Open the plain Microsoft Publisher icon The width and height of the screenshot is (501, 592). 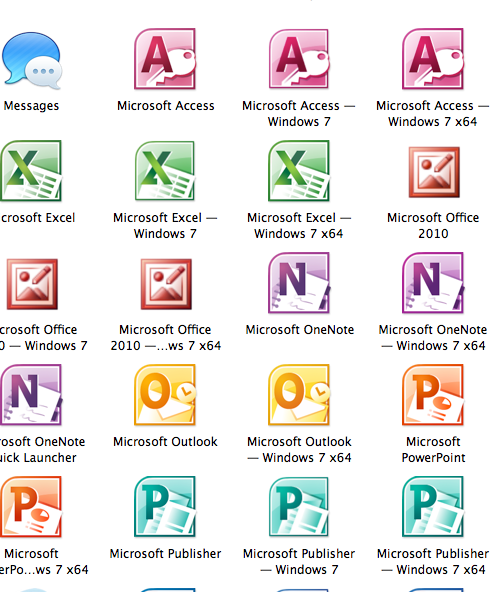pos(165,507)
